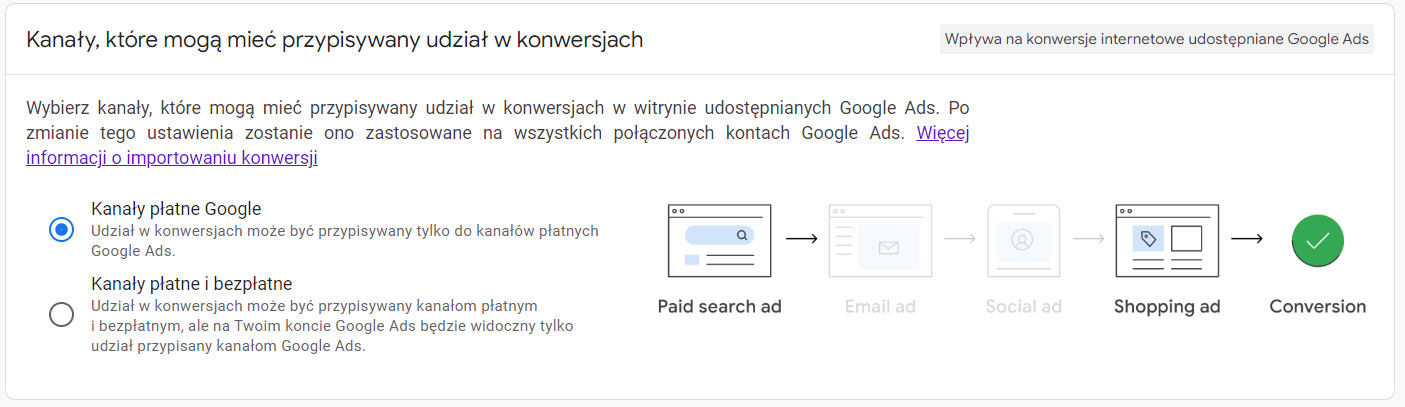Click description 'tylko do kanałów płatnych Google Ads'
The width and height of the screenshot is (1405, 407).
tap(345, 241)
